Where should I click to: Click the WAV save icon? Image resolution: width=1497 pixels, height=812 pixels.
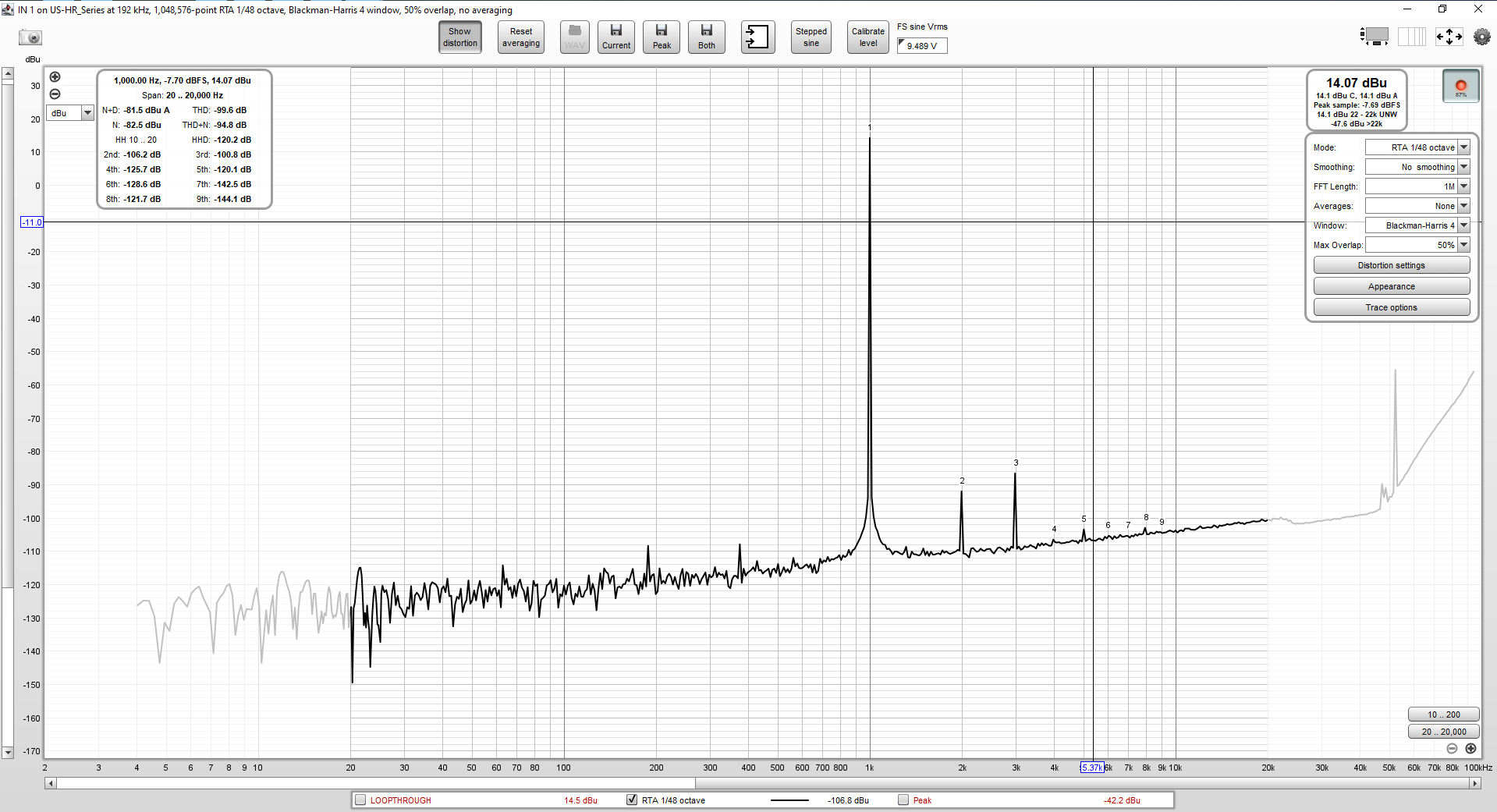click(x=575, y=37)
